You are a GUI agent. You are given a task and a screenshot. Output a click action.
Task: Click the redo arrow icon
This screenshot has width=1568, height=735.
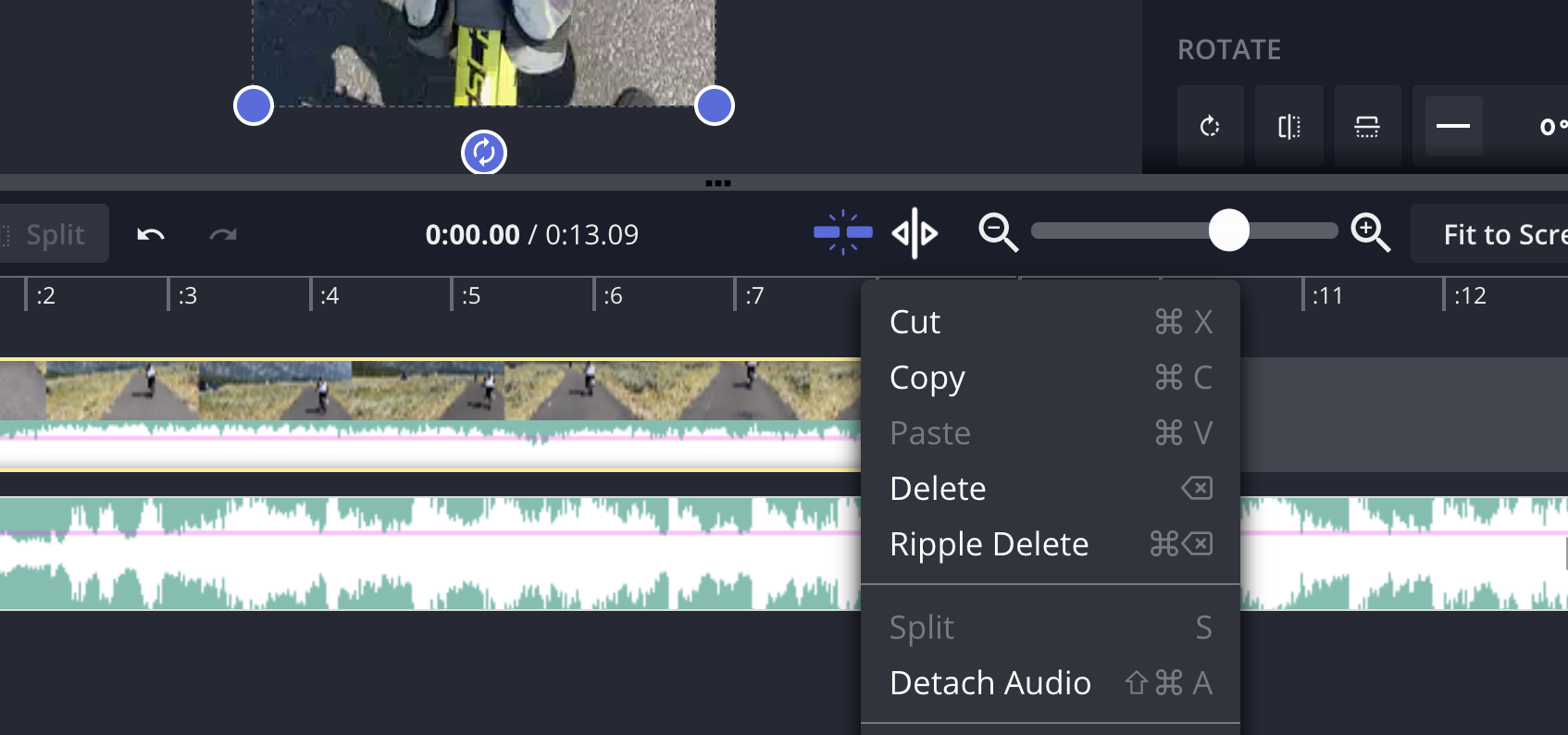(223, 234)
